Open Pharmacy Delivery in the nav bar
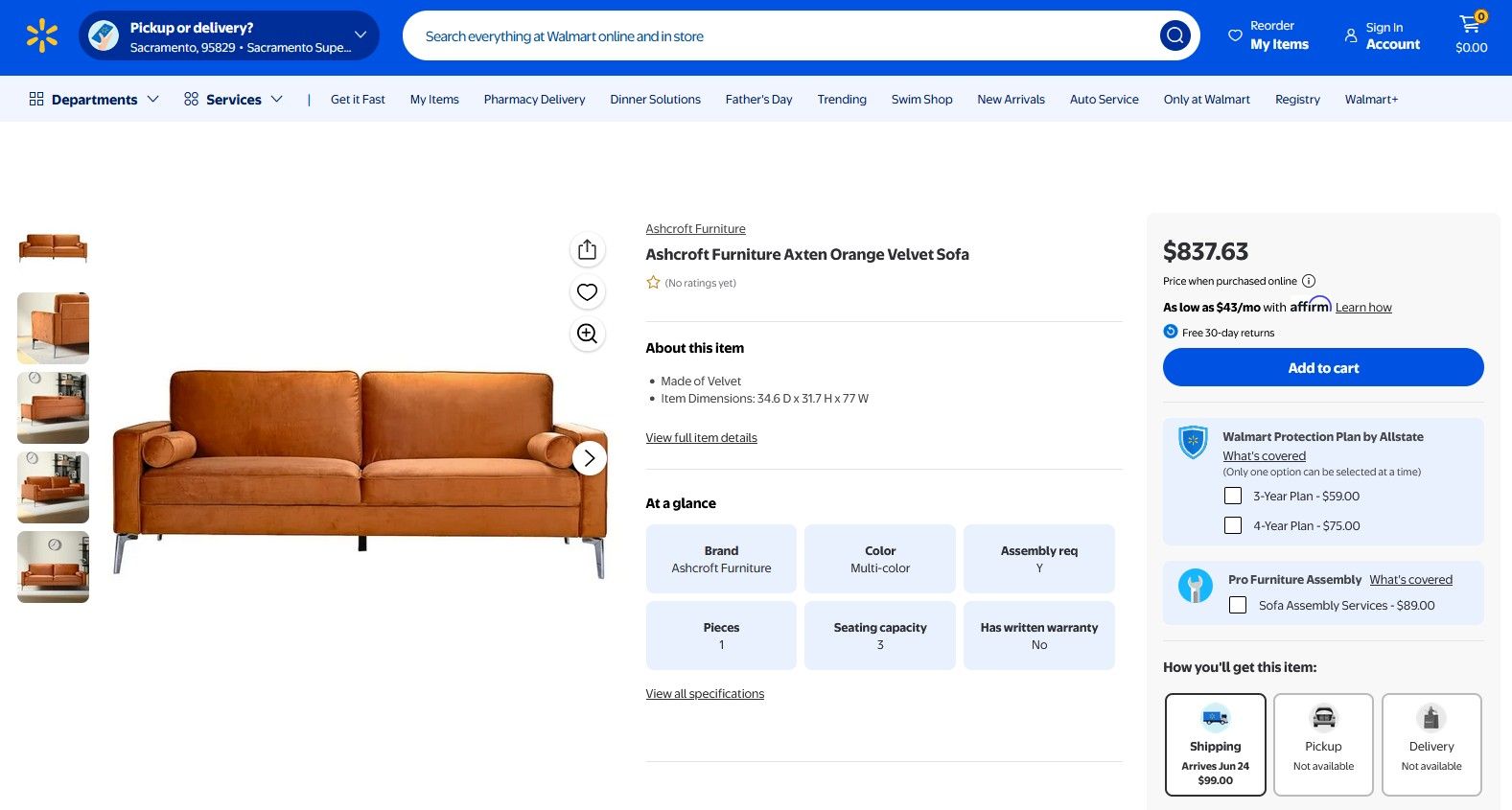Viewport: 1512px width, 810px height. 534,100
